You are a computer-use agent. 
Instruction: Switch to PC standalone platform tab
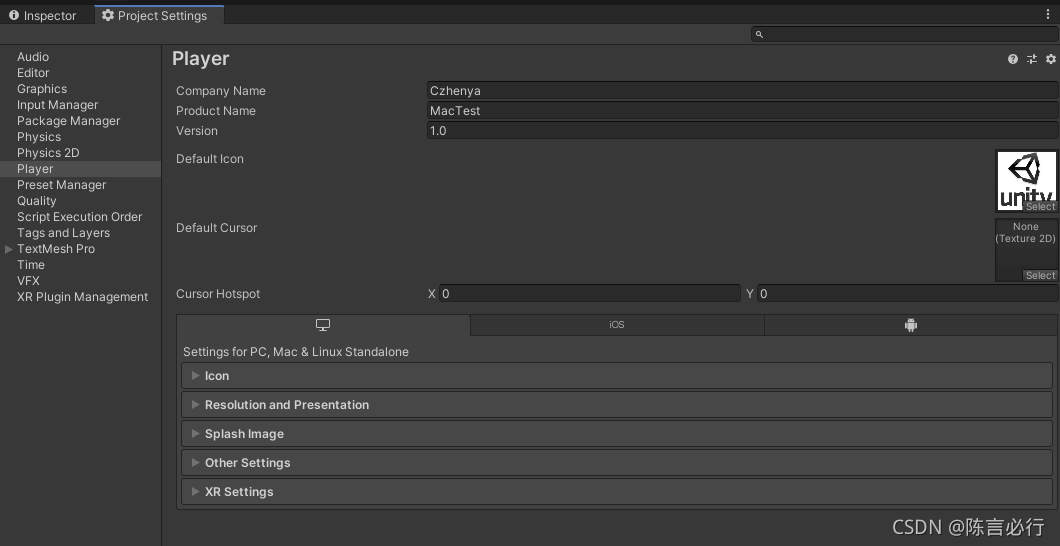[323, 325]
